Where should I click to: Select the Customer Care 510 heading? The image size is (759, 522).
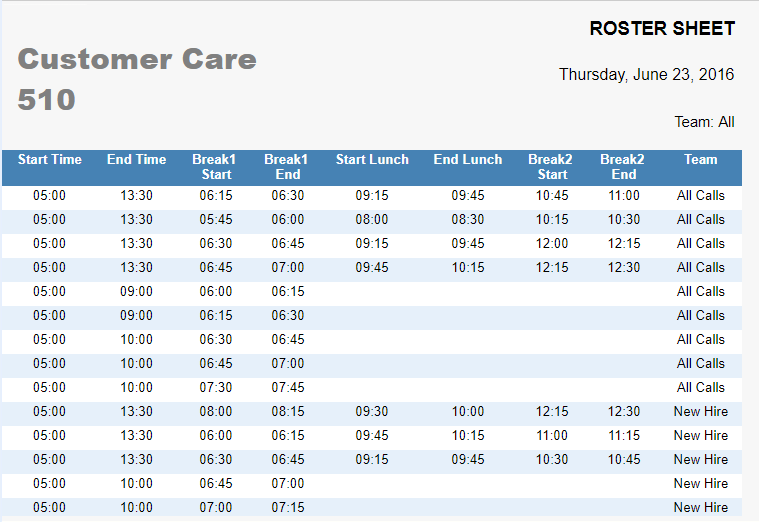pyautogui.click(x=137, y=79)
